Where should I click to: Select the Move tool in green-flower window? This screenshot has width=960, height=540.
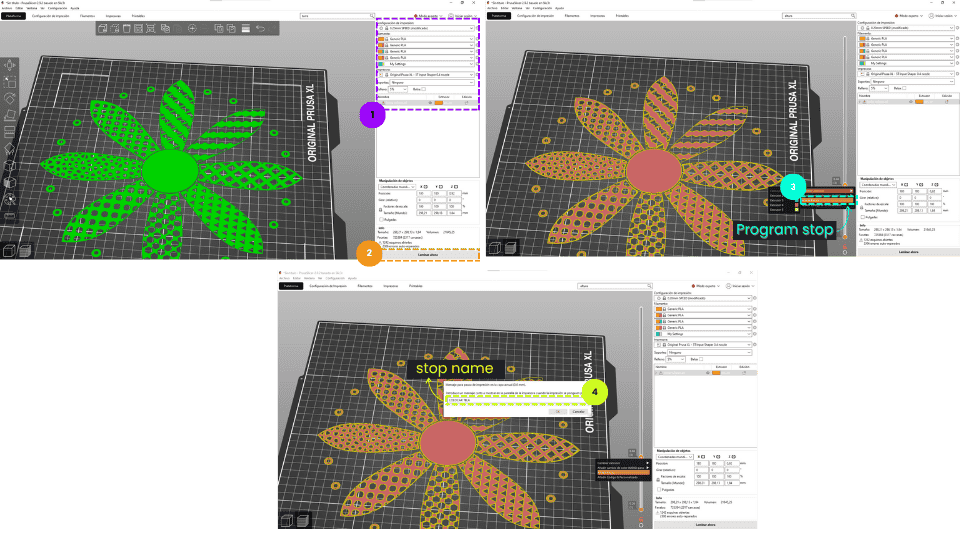click(10, 65)
